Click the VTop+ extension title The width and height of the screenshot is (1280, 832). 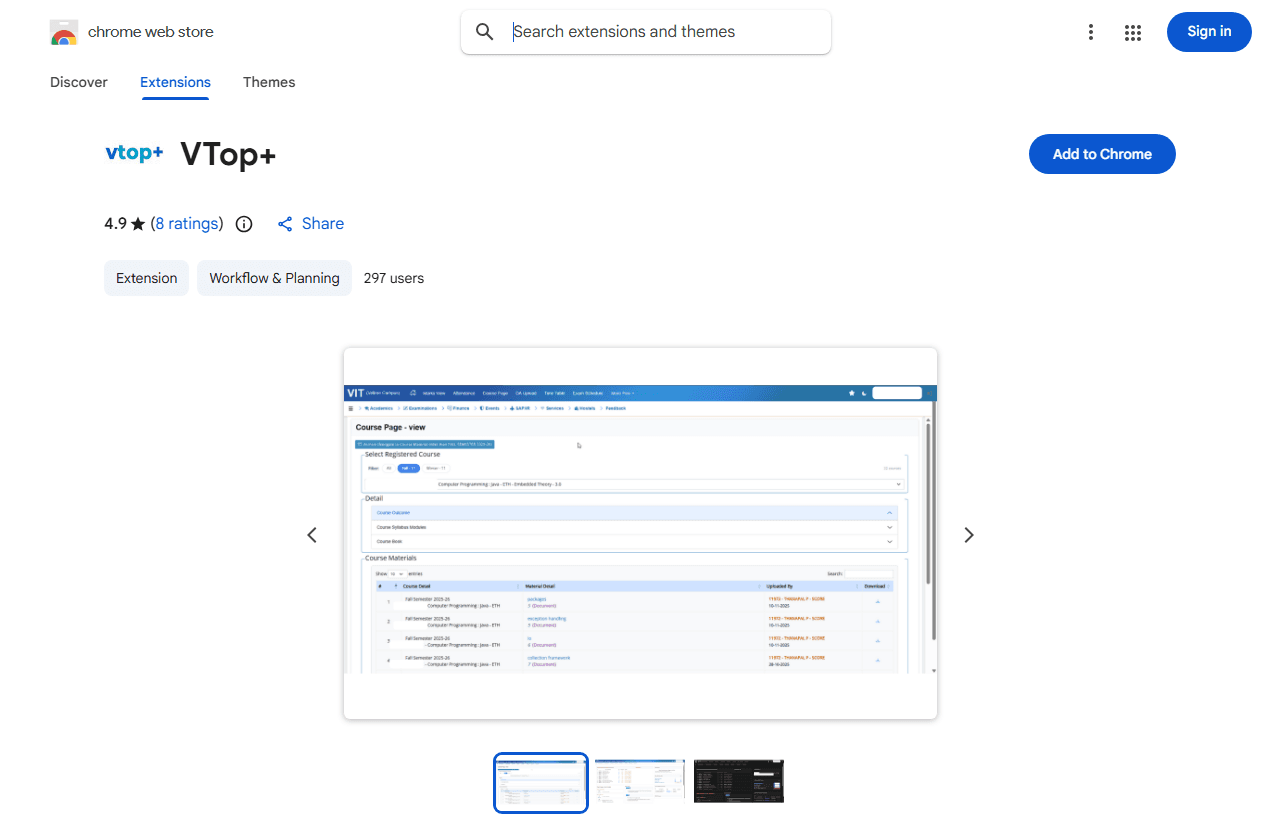click(228, 154)
